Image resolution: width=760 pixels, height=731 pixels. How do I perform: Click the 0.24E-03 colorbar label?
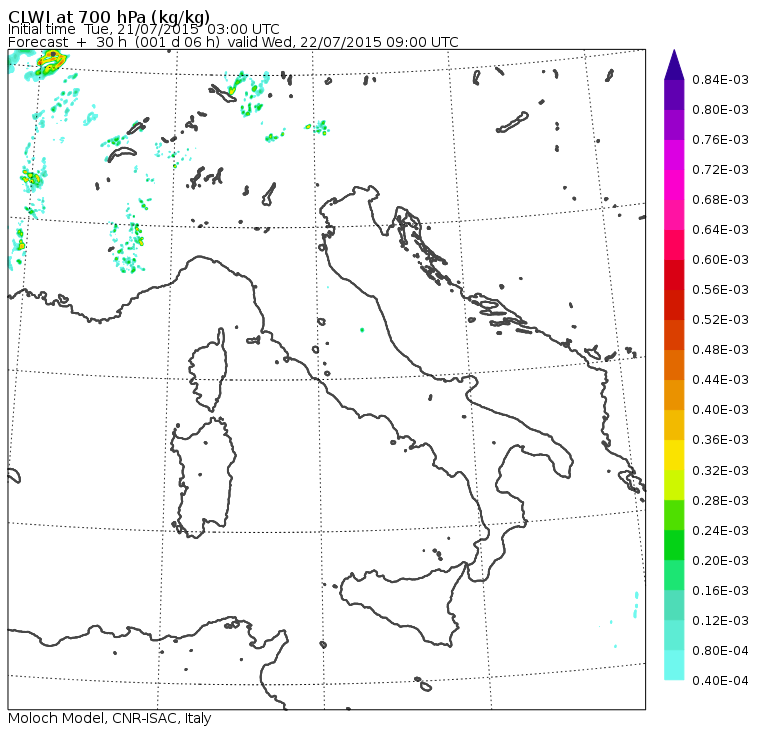(720, 531)
